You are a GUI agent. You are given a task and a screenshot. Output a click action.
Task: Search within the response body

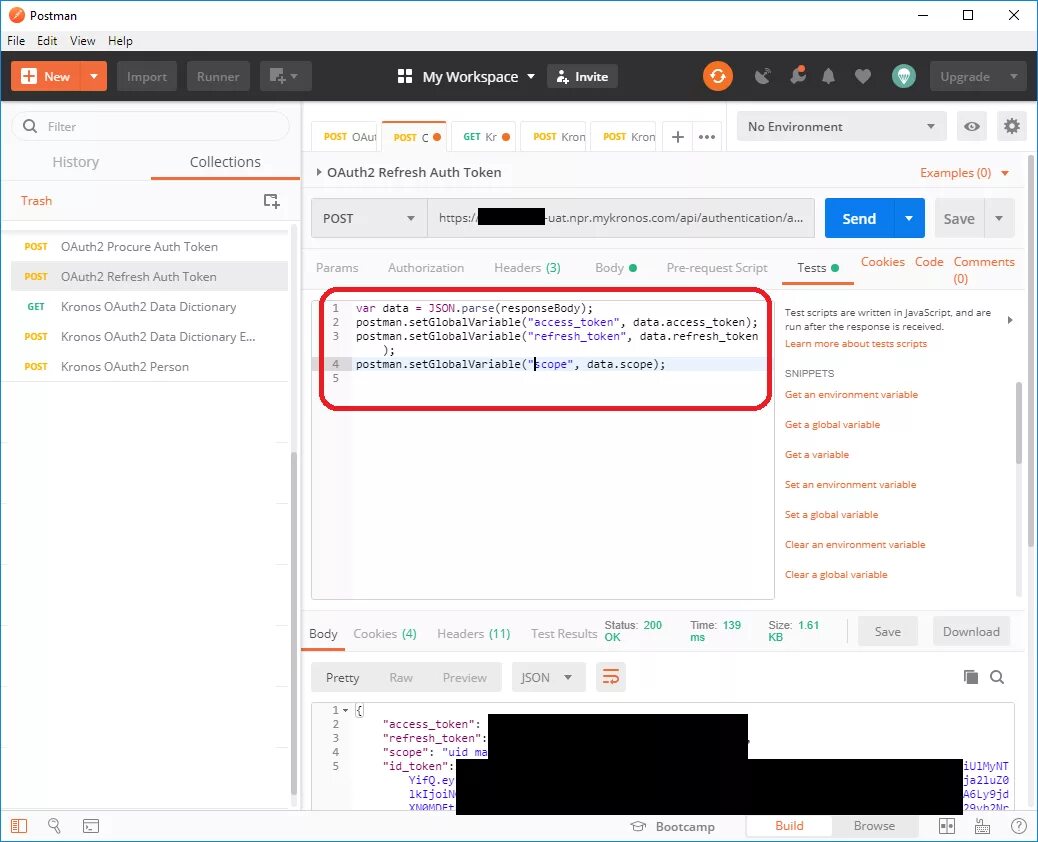[x=997, y=677]
